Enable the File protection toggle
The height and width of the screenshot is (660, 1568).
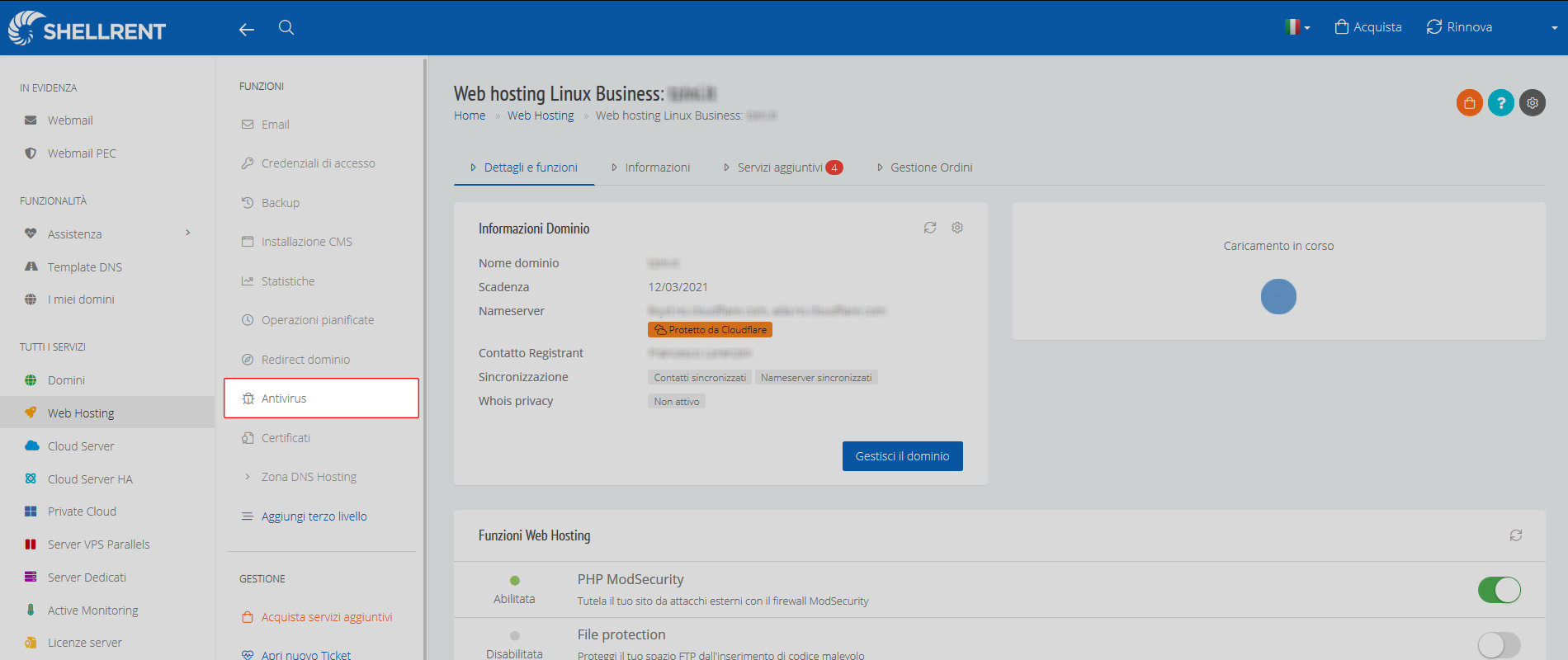(x=1499, y=645)
